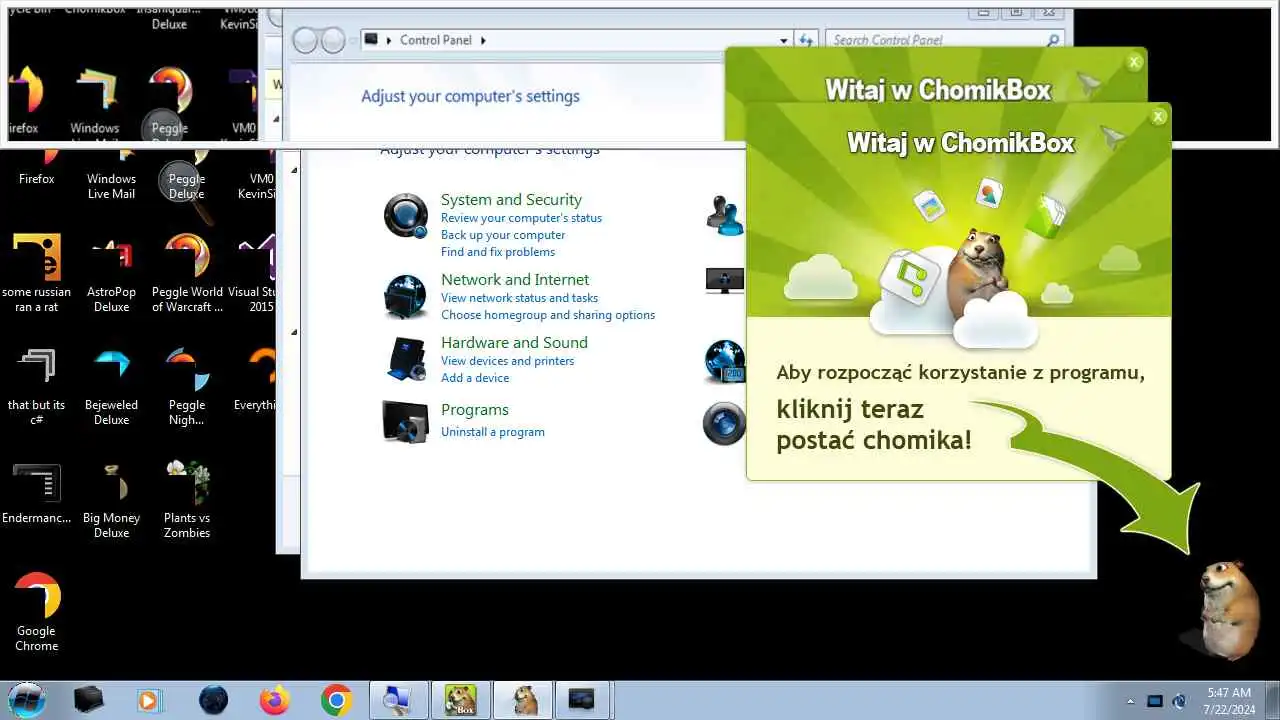Open System and Security category icon
Image resolution: width=1280 pixels, height=720 pixels.
(406, 215)
